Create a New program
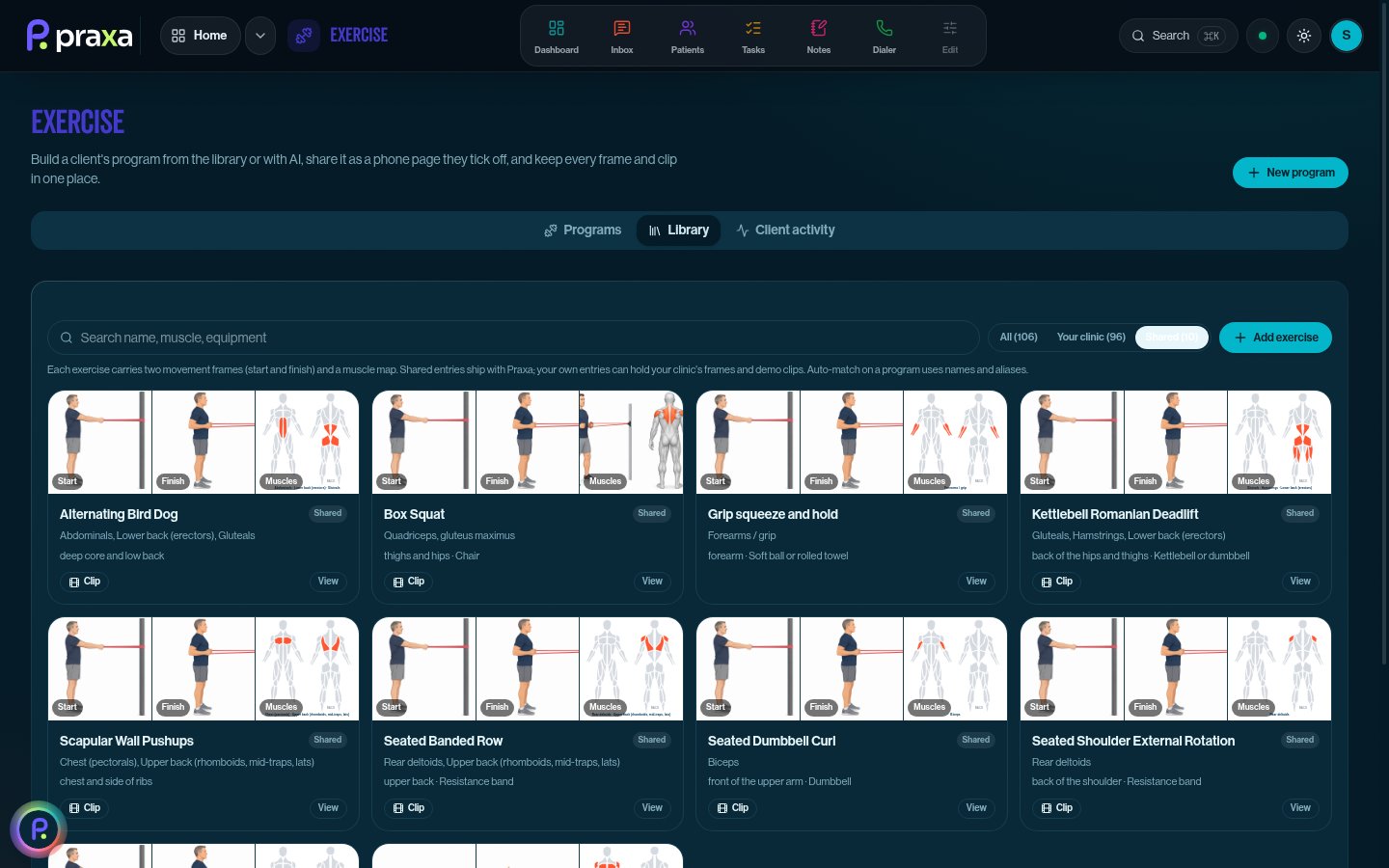The height and width of the screenshot is (868, 1389). pos(1291,173)
